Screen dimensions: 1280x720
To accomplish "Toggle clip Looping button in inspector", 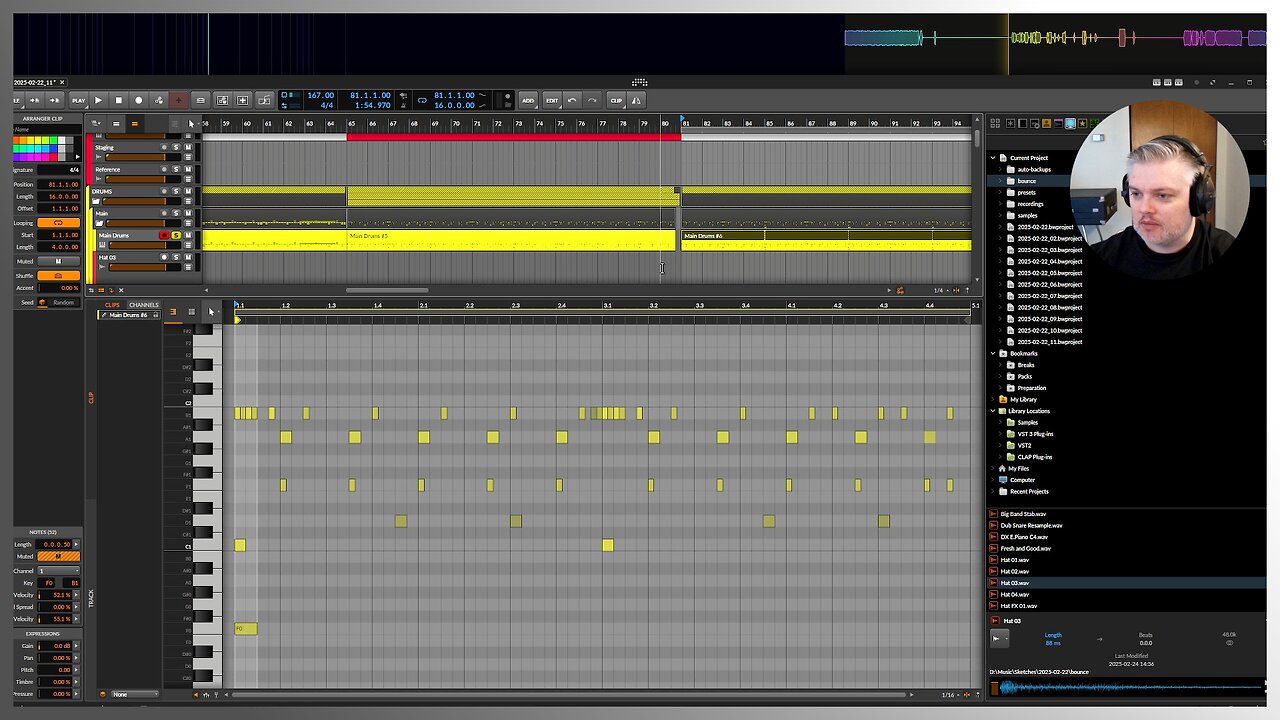I will [58, 222].
